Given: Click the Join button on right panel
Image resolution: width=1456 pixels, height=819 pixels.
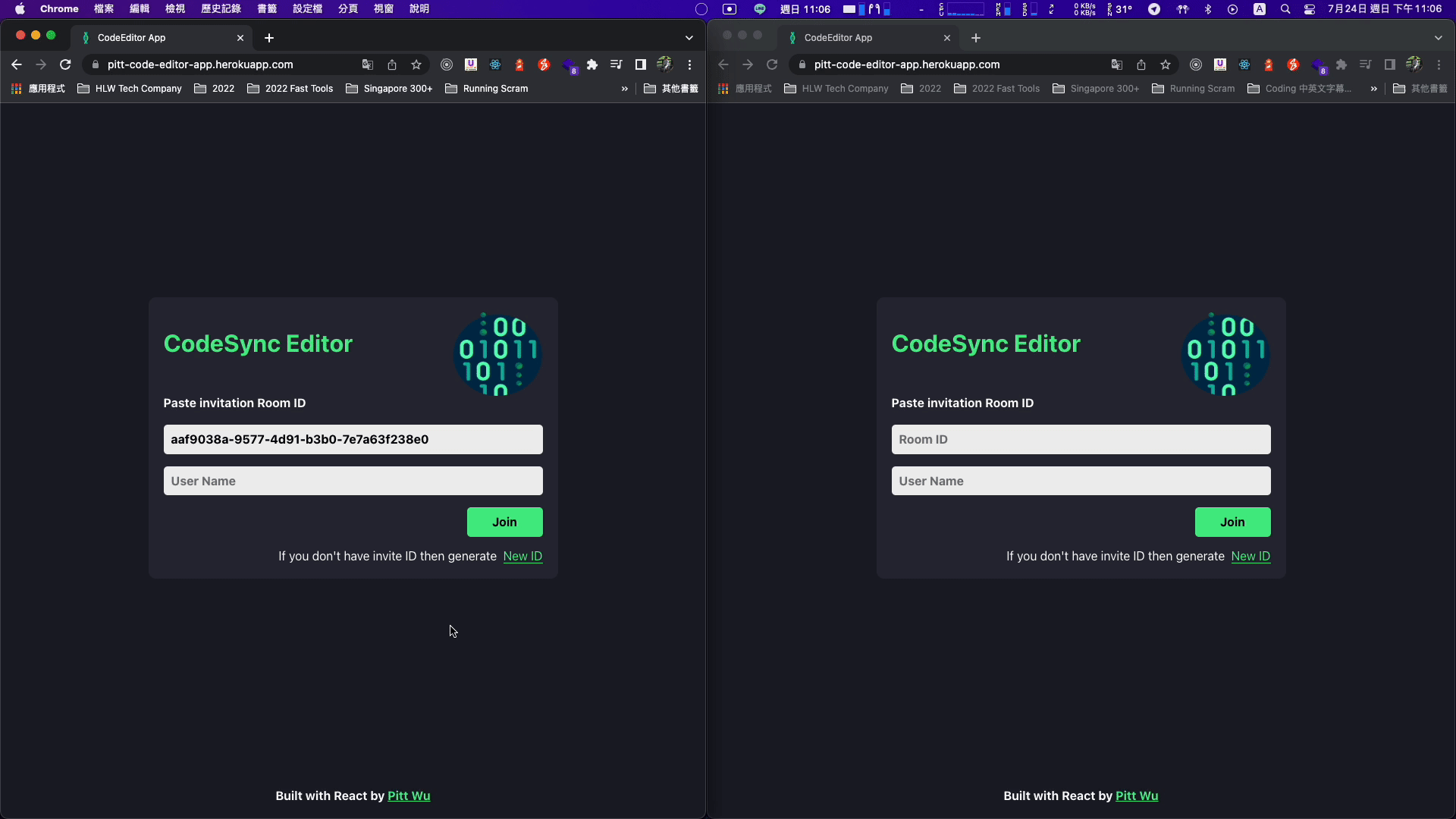Looking at the screenshot, I should coord(1232,522).
